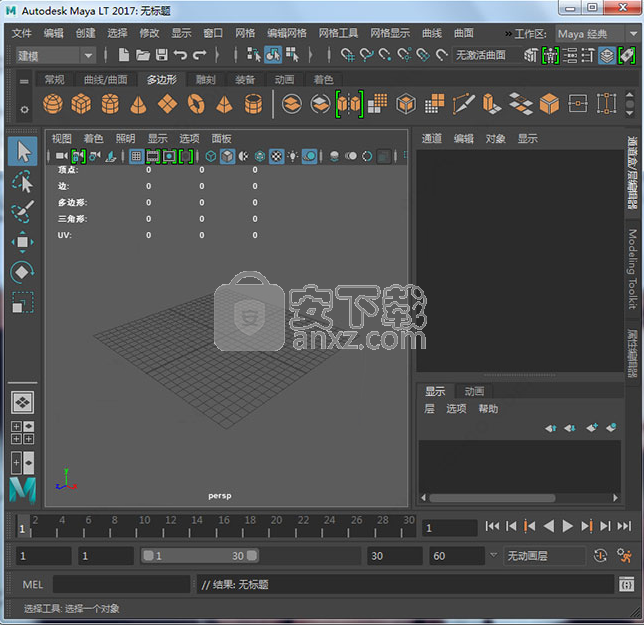Expand the 无动画层 animation layer dropdown
644x626 pixels.
coord(493,555)
